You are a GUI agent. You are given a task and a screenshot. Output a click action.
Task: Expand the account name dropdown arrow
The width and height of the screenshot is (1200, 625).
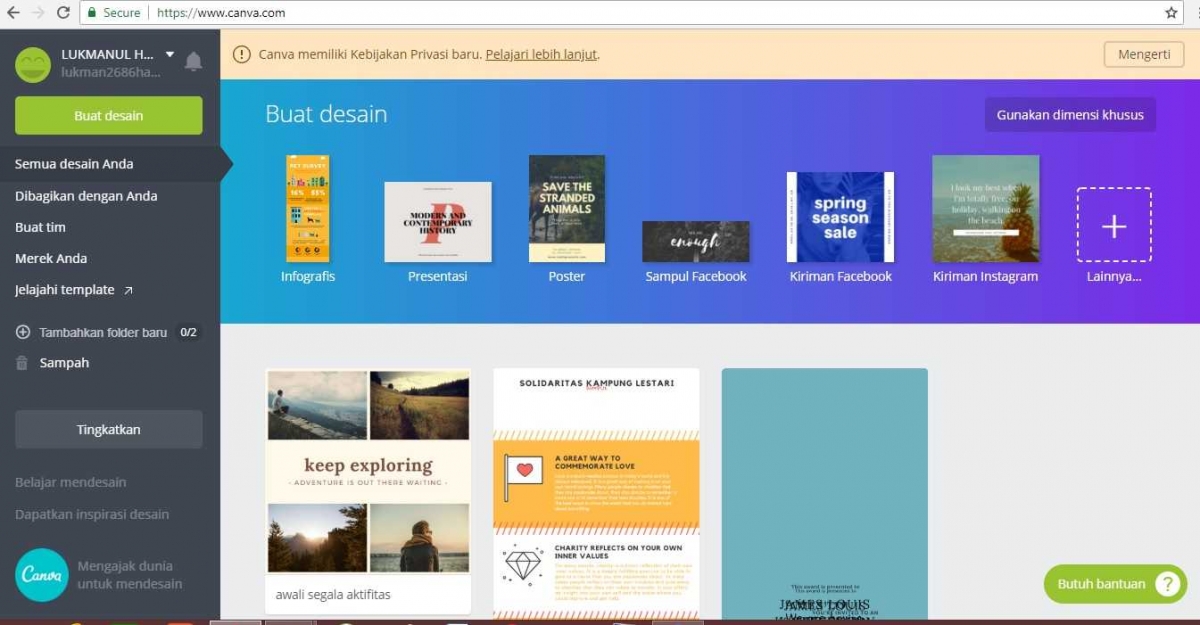(170, 54)
